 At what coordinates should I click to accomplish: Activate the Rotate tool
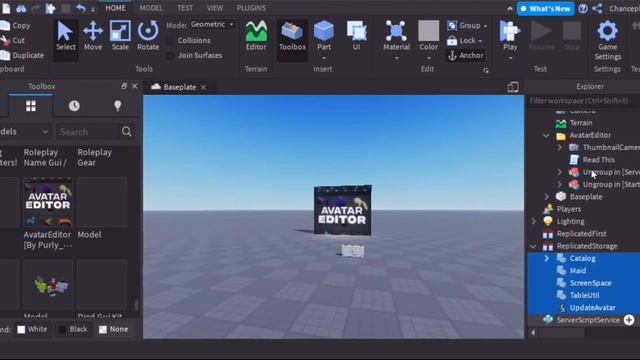(x=148, y=37)
